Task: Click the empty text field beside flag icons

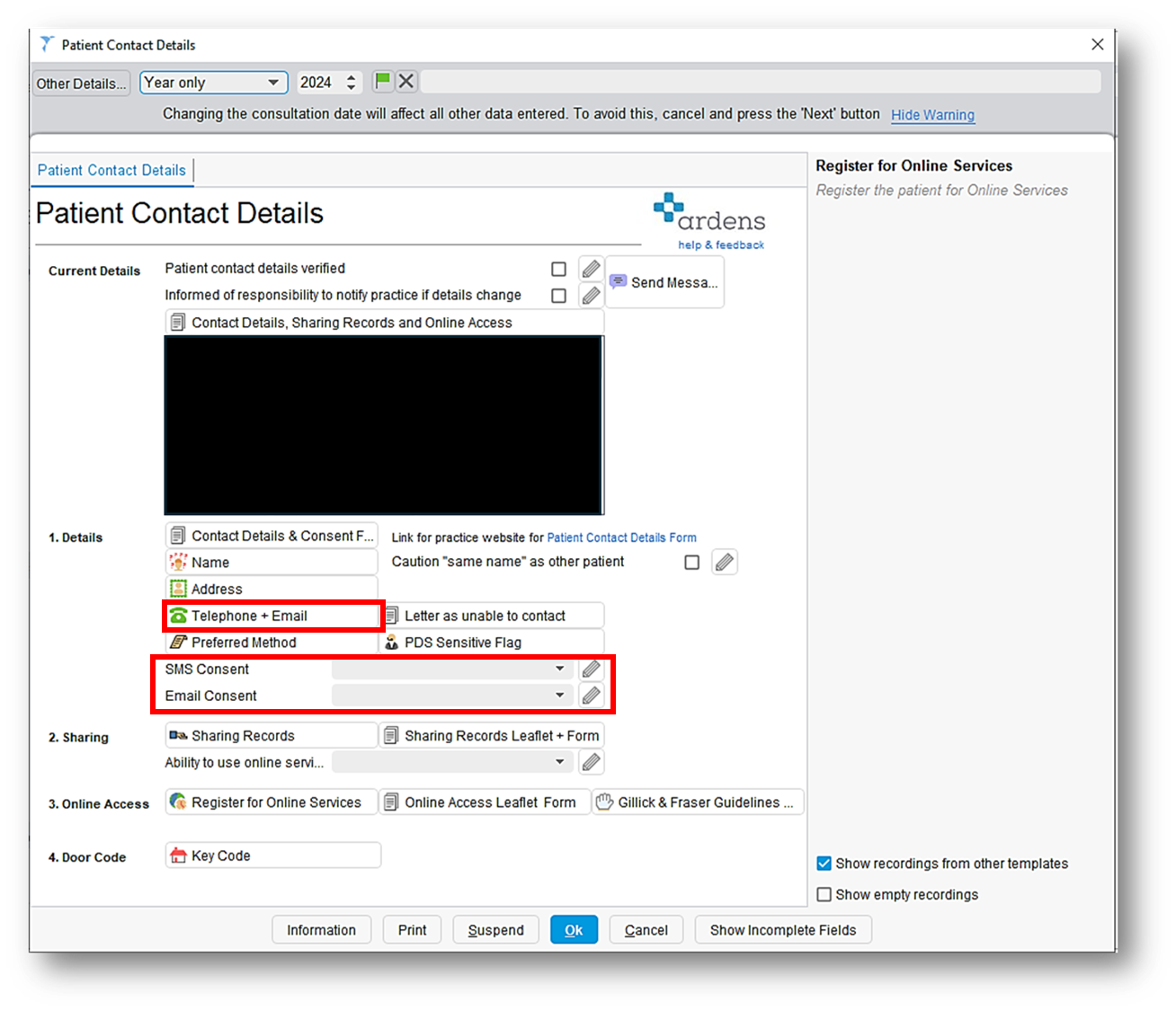Action: pyautogui.click(x=761, y=82)
